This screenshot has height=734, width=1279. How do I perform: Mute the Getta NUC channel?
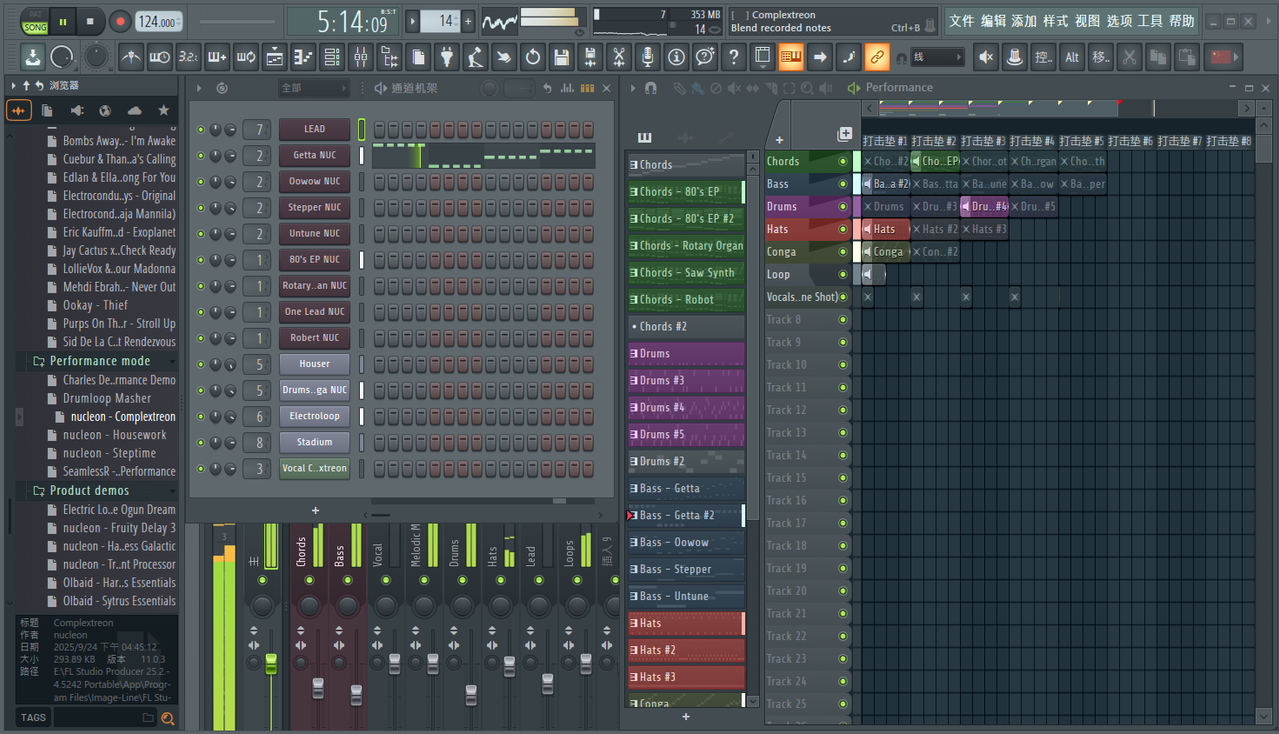coord(200,155)
